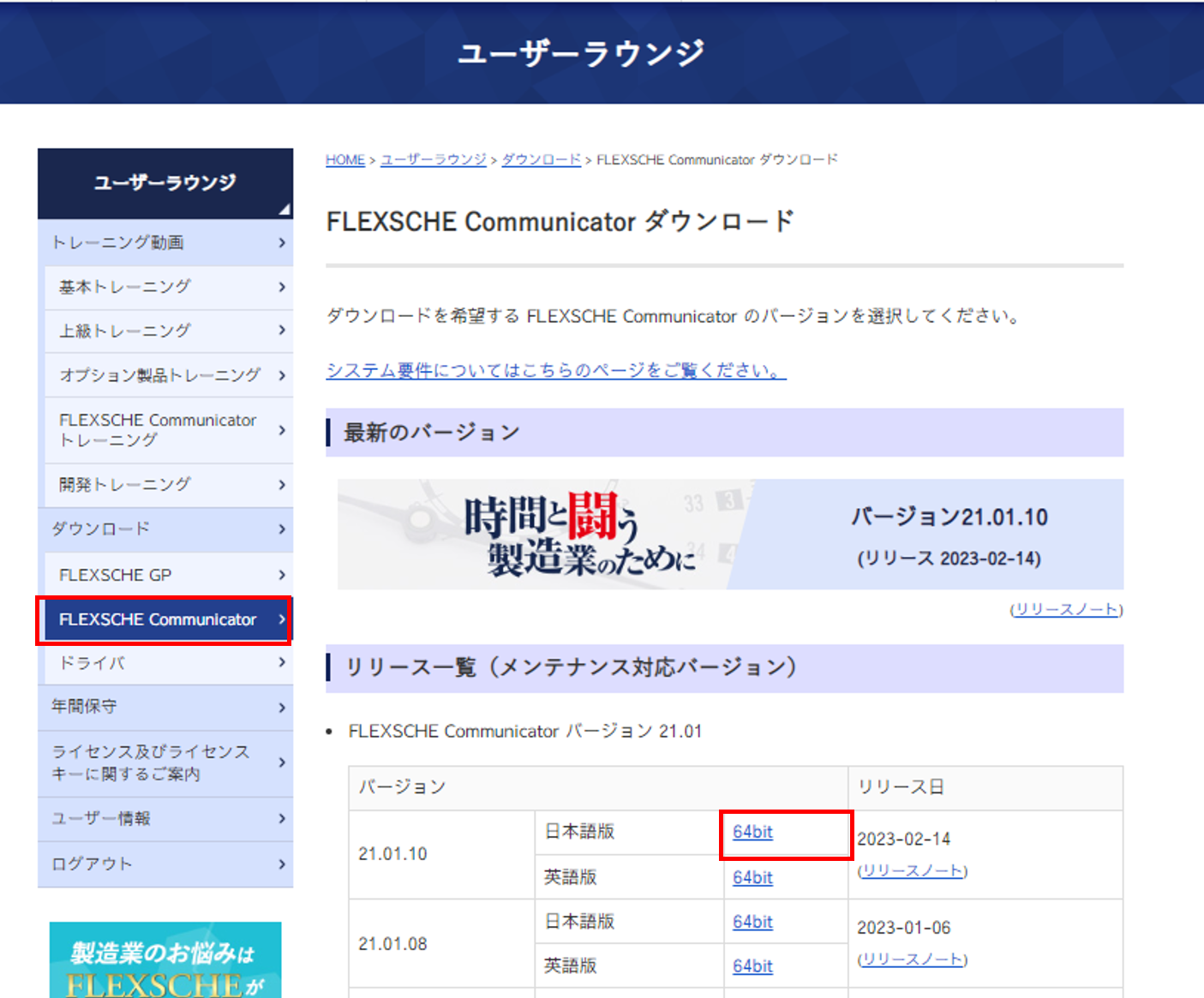
Task: Go to HOME breadcrumb link
Action: point(345,160)
